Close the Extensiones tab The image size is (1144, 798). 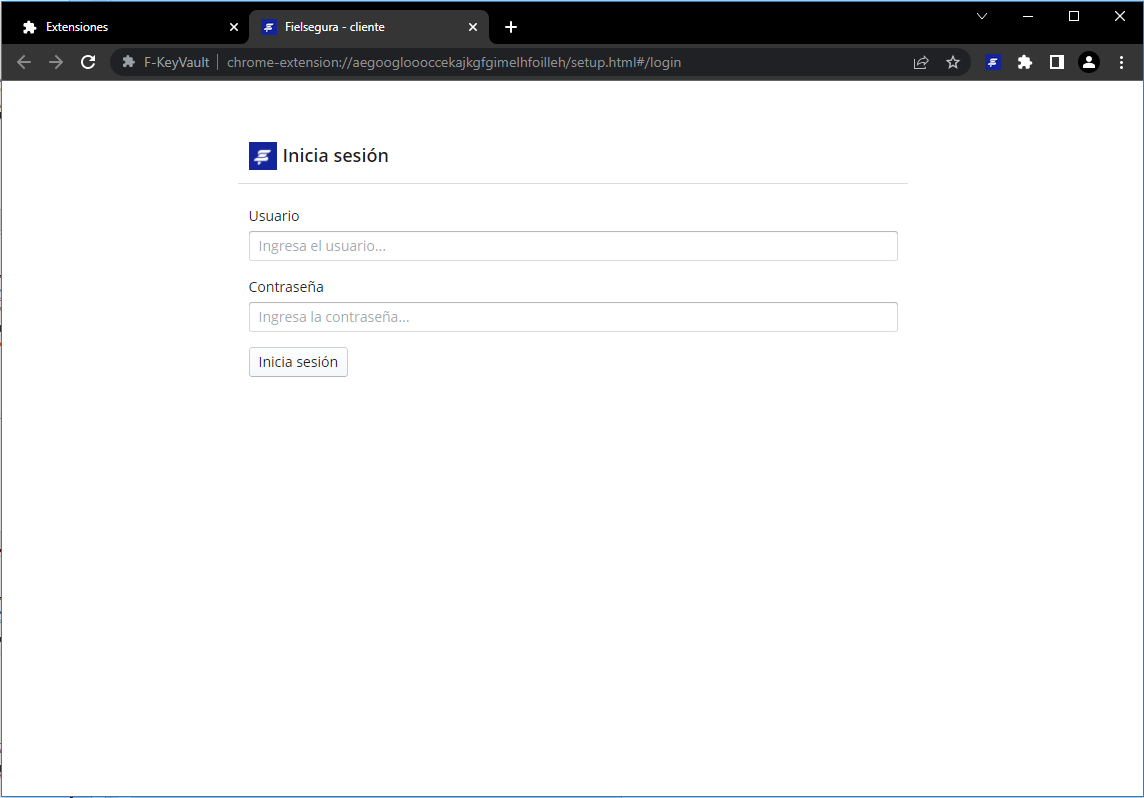pyautogui.click(x=233, y=27)
